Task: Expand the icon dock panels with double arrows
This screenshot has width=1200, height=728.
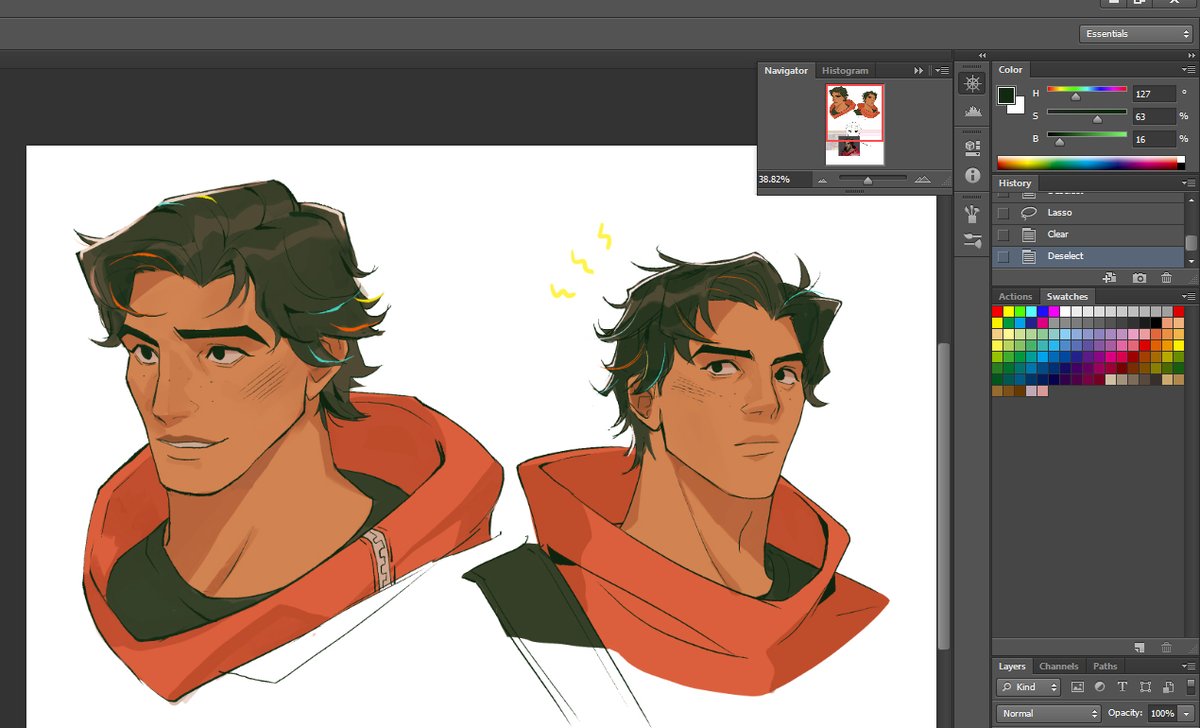Action: click(981, 55)
